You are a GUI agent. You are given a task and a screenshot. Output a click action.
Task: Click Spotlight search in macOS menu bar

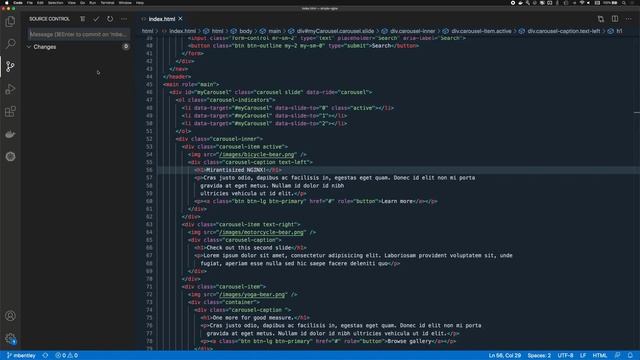(624, 2)
